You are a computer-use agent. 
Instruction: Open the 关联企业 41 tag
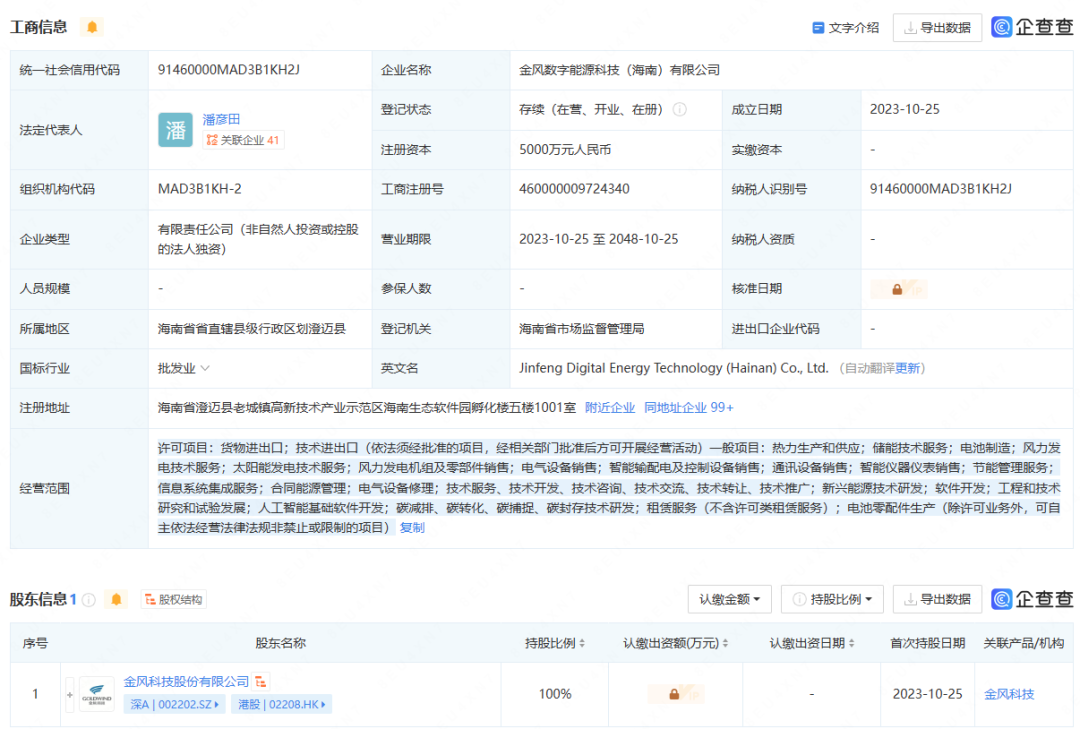click(x=243, y=140)
